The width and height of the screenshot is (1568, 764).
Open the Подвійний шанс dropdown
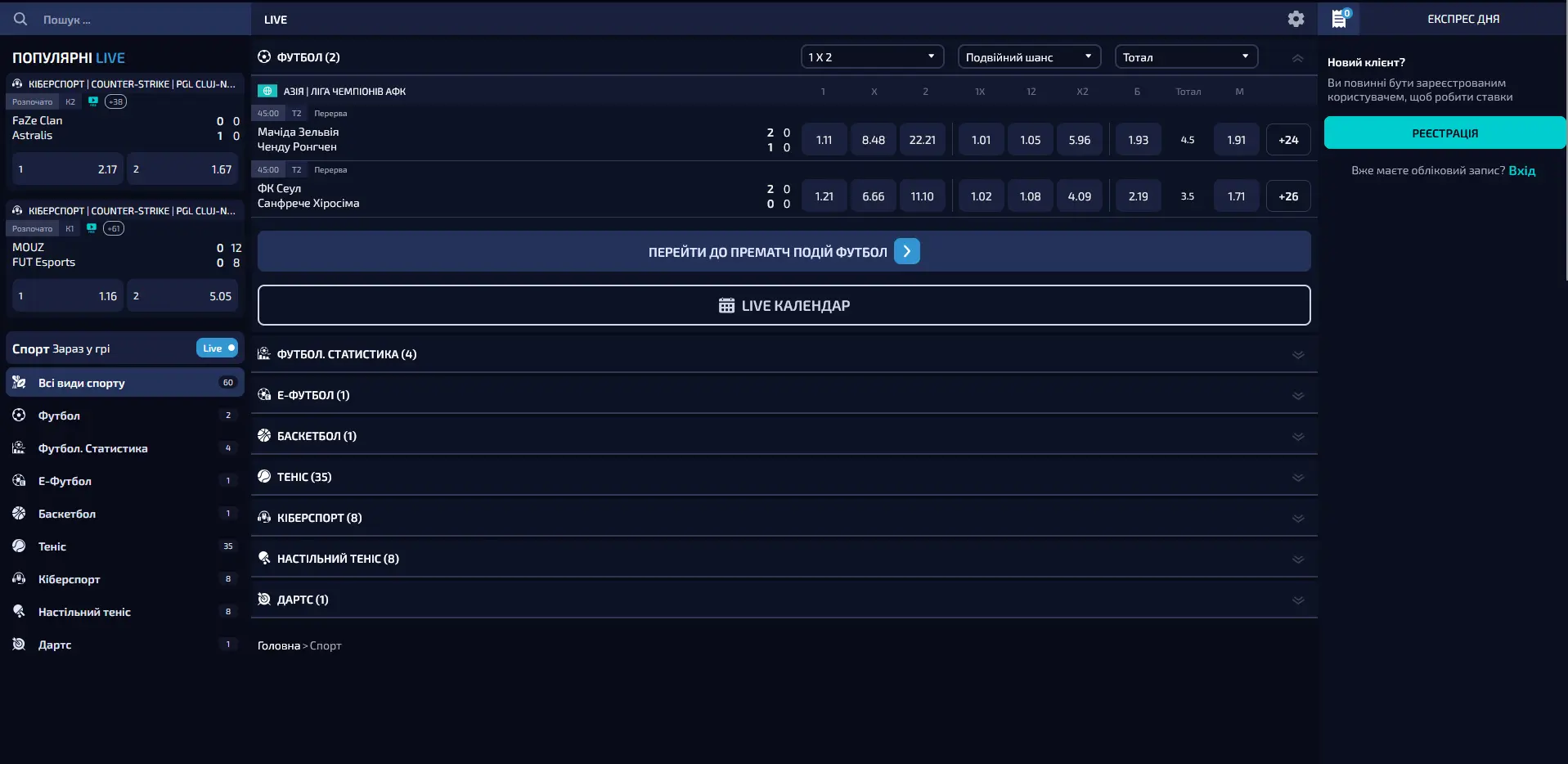click(x=1028, y=57)
